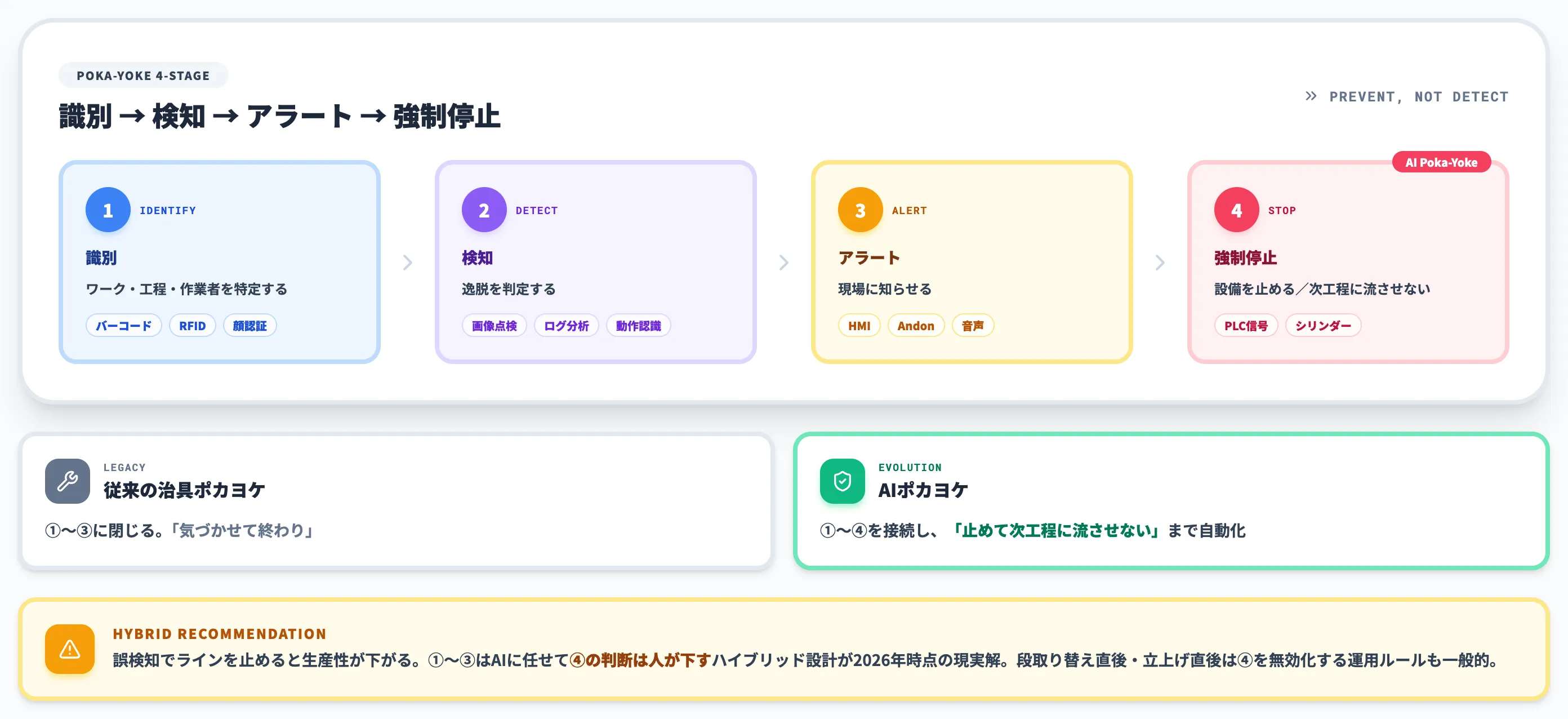Click green text 「止めて次工程に流させない」
1568x719 pixels.
click(1056, 530)
